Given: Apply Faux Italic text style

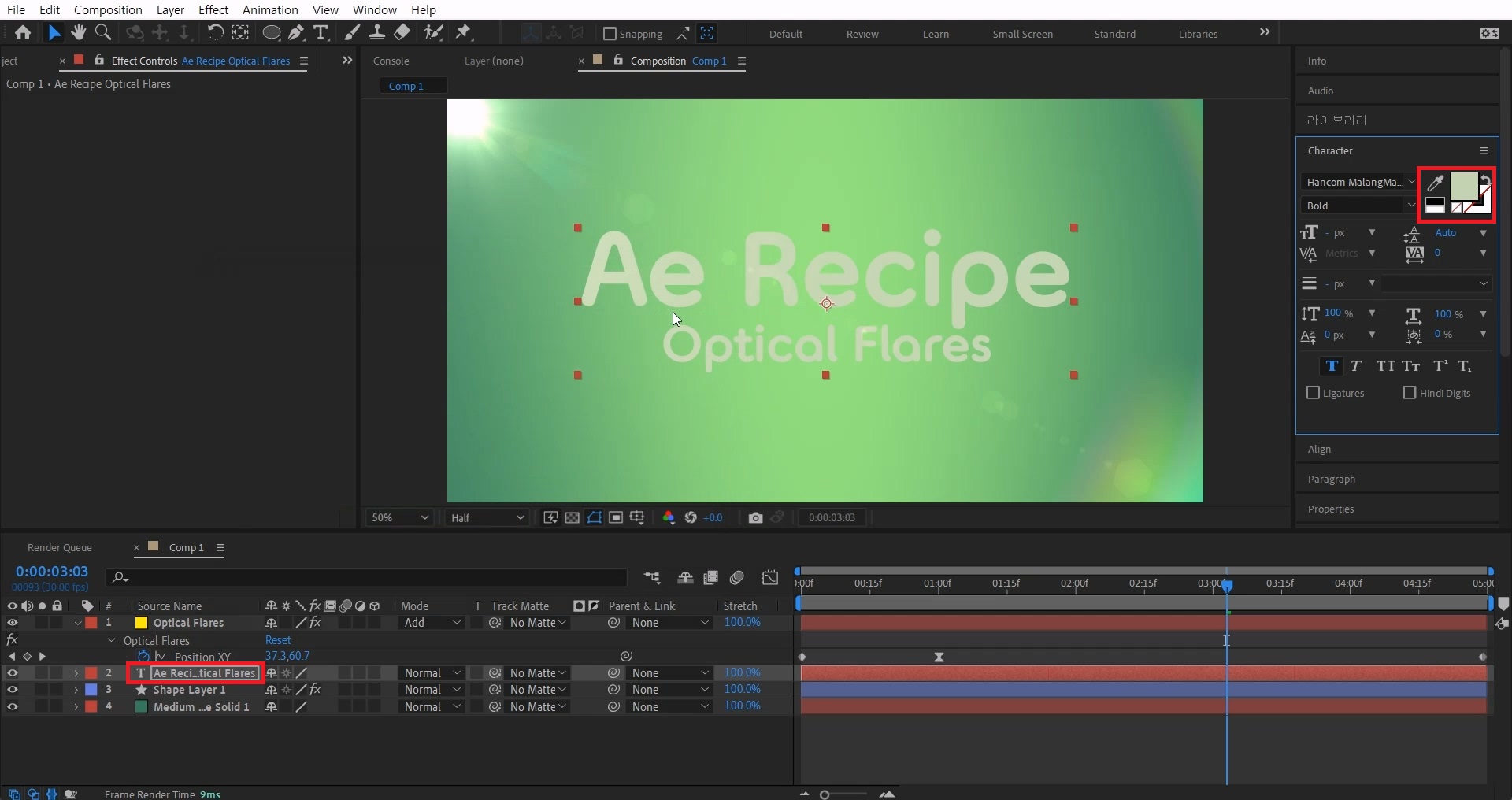Looking at the screenshot, I should click(x=1356, y=366).
